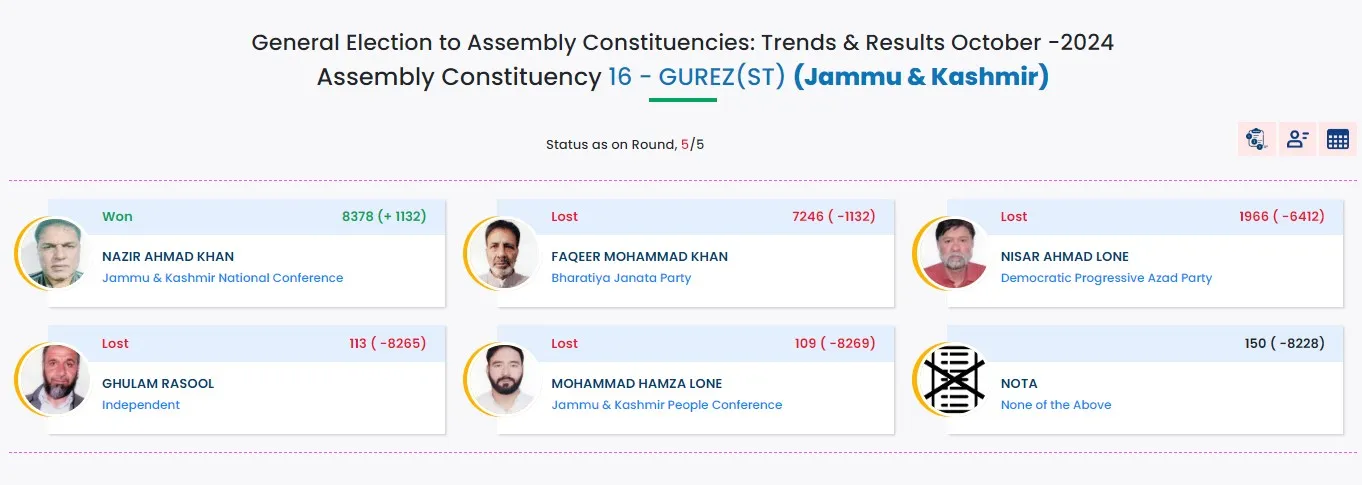Click the name NAZIR AHMAD KHAN
Image resolution: width=1362 pixels, height=485 pixels.
tap(168, 257)
